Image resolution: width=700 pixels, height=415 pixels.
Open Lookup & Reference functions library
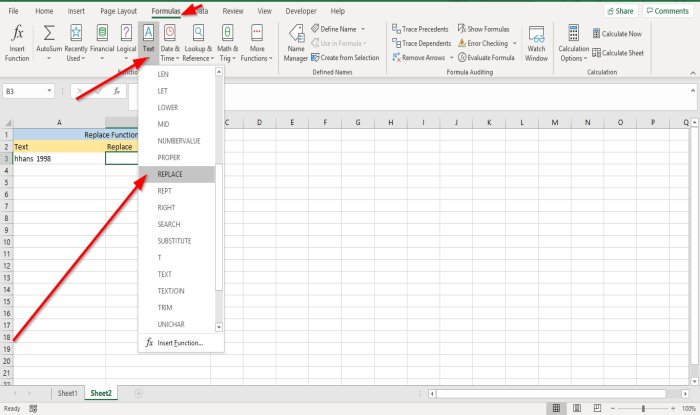[198, 43]
